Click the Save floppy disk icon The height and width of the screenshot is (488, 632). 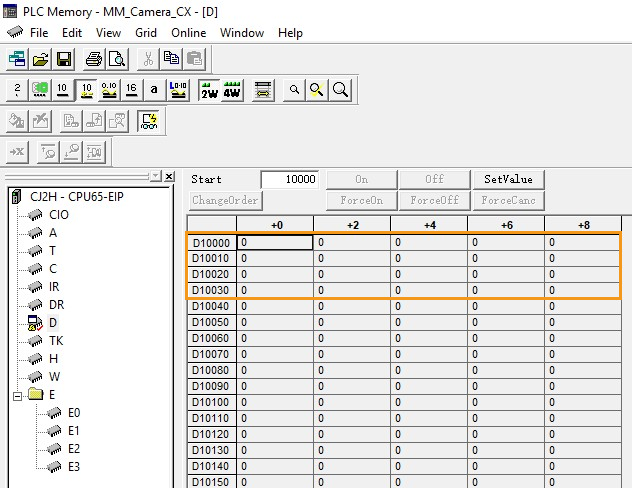tap(64, 60)
